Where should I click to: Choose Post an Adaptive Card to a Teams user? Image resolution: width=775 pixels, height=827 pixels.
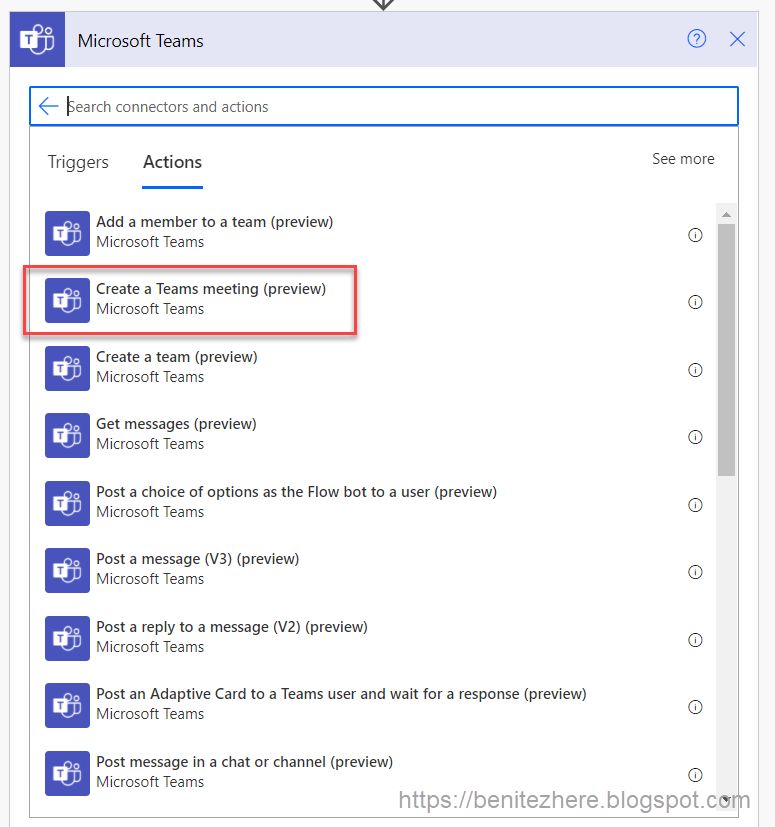pyautogui.click(x=341, y=694)
